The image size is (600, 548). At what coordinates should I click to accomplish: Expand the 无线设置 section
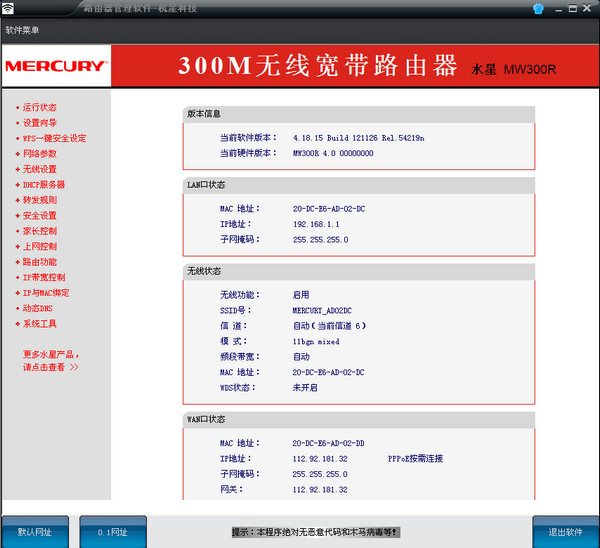point(39,169)
